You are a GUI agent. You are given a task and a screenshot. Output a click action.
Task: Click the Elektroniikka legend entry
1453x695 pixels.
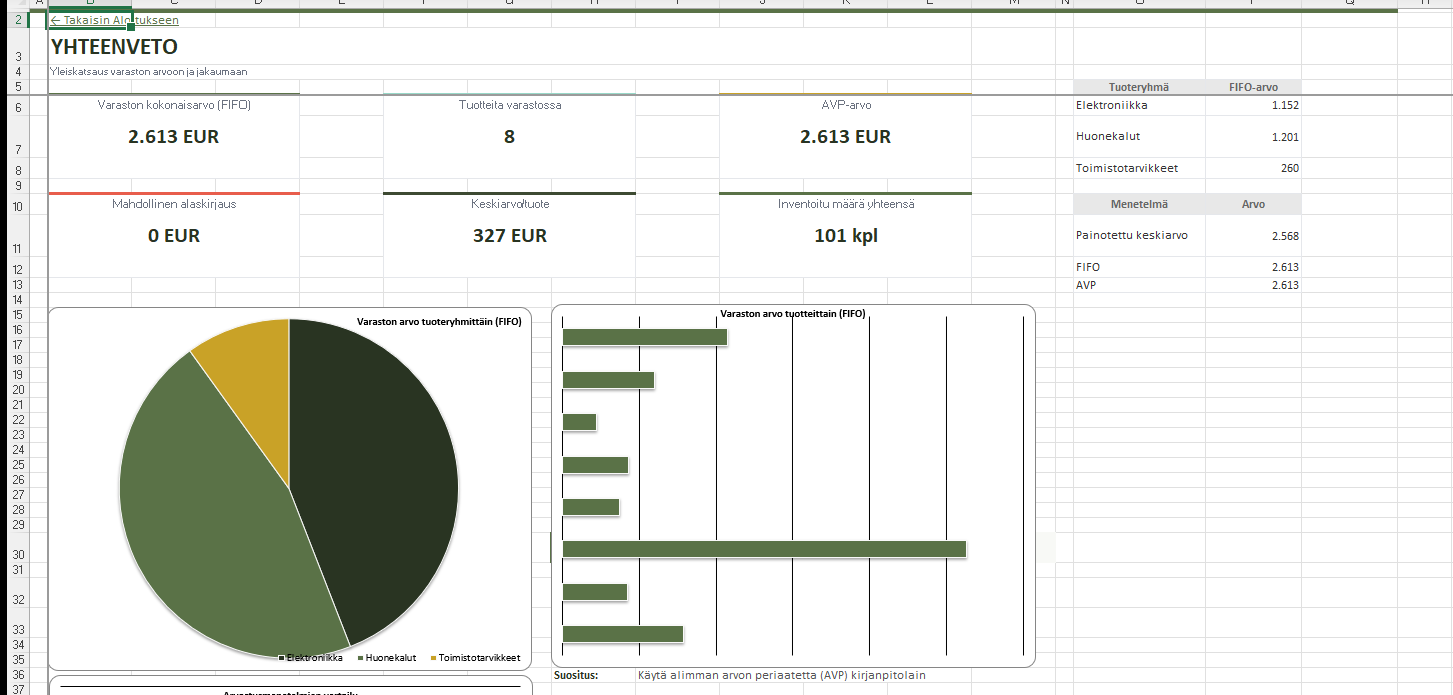(x=313, y=658)
